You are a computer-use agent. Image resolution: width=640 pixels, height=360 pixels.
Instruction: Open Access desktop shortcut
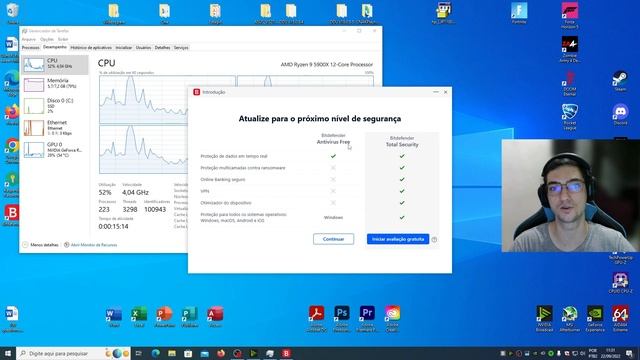(x=215, y=317)
